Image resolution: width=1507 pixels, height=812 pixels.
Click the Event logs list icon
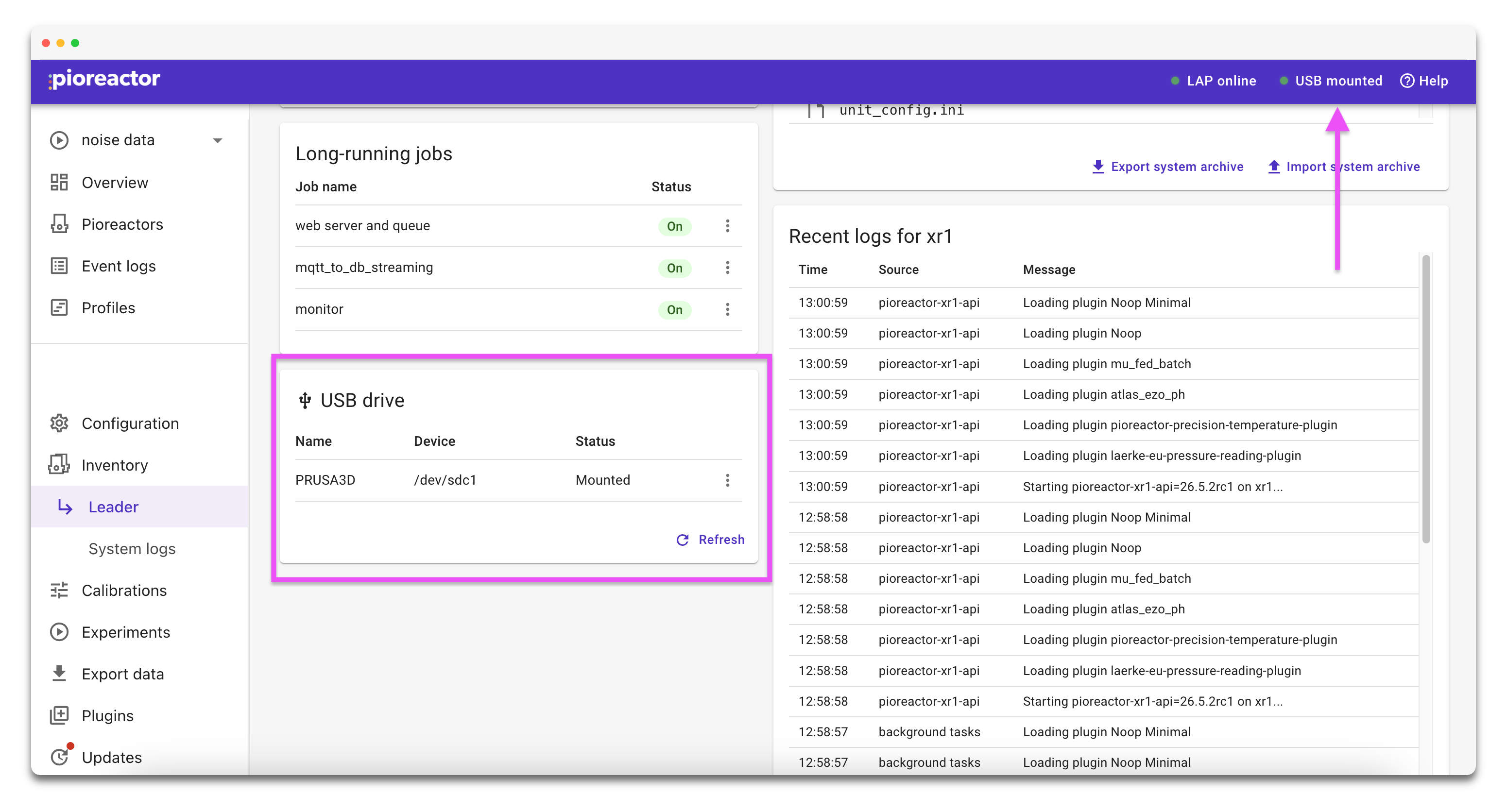point(59,266)
